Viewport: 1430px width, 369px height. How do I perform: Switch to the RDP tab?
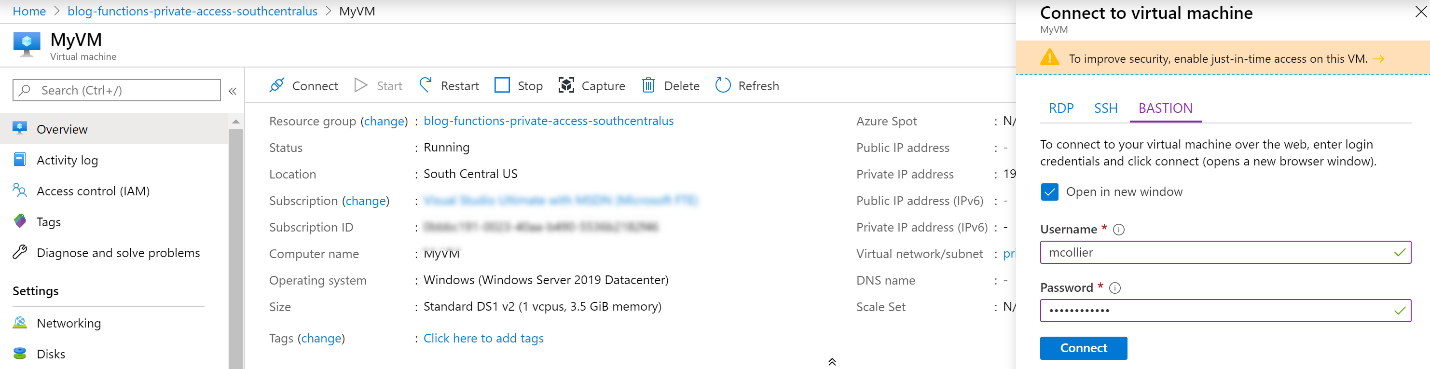click(x=1061, y=109)
